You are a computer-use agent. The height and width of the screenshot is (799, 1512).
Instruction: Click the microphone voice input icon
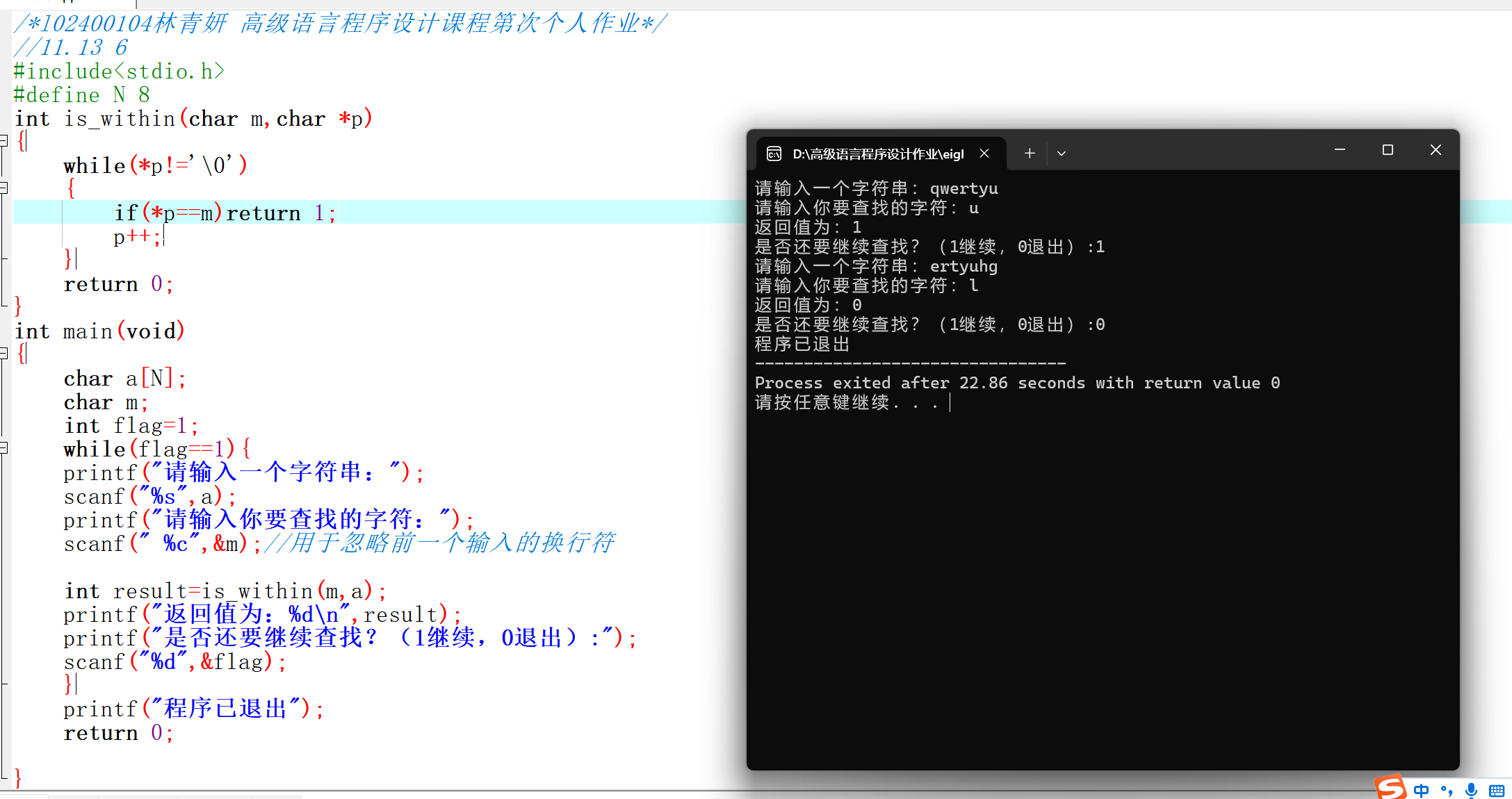click(1471, 790)
